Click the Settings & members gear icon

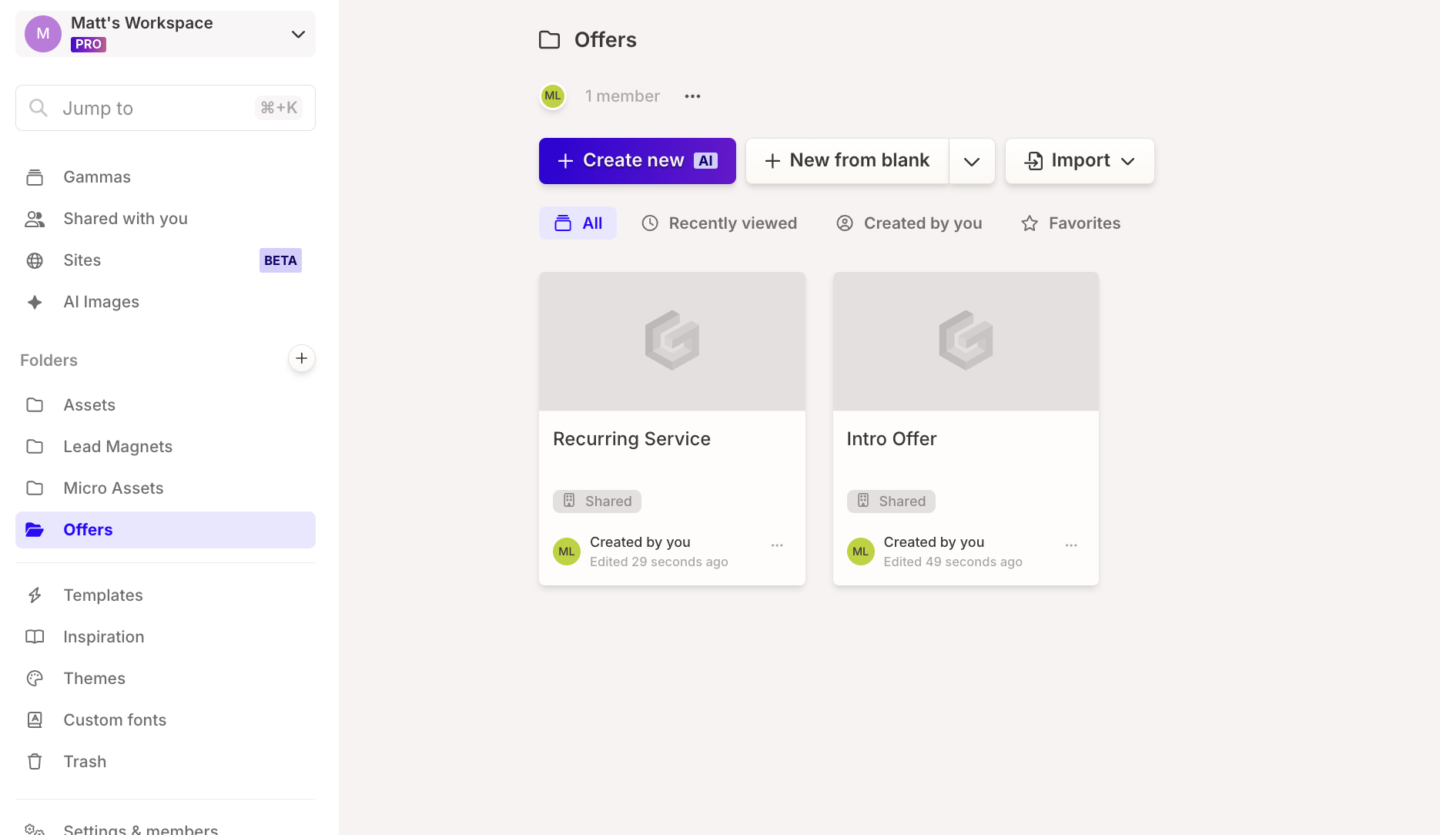coord(35,829)
